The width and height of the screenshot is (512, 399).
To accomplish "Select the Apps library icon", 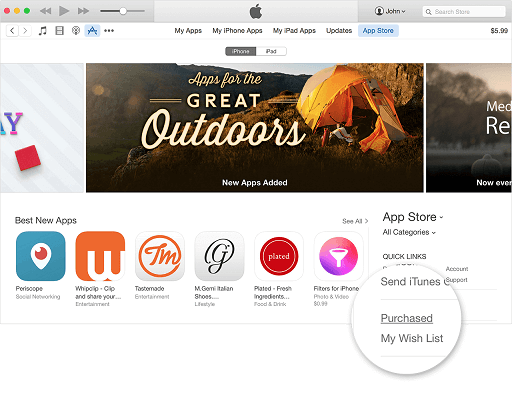I will tap(92, 31).
